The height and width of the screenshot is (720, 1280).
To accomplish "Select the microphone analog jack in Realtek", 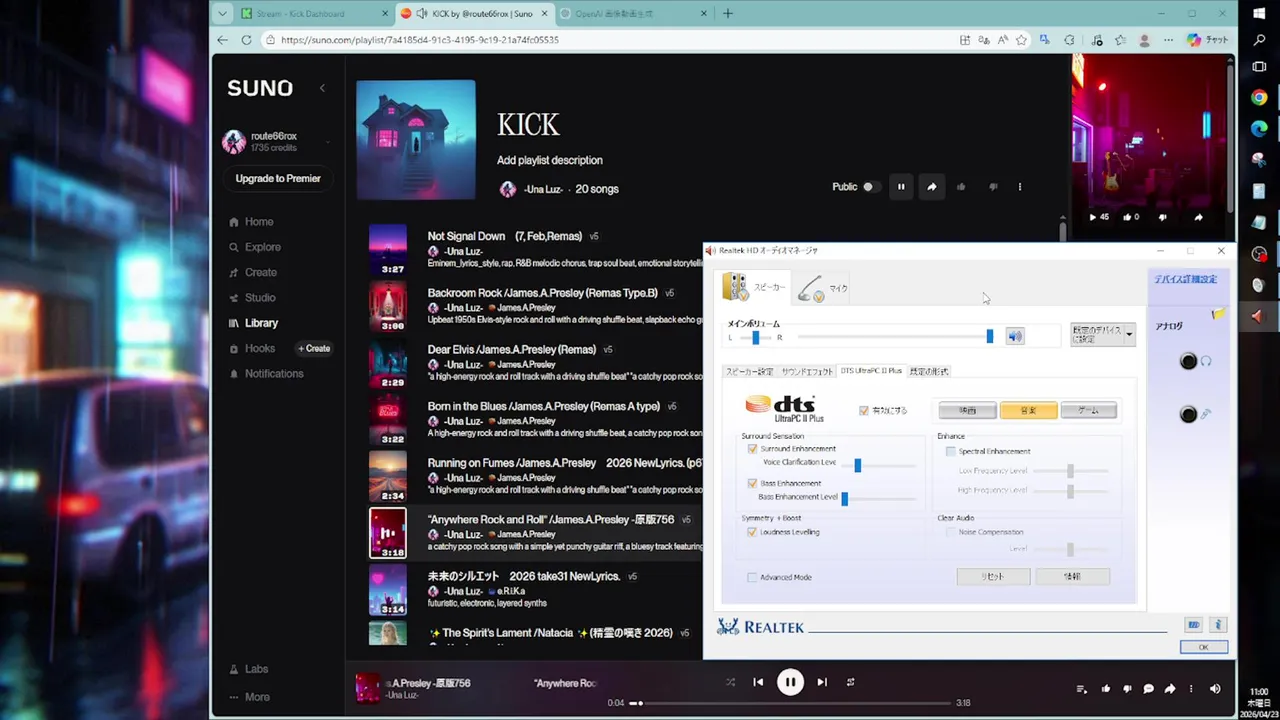I will [x=1188, y=414].
